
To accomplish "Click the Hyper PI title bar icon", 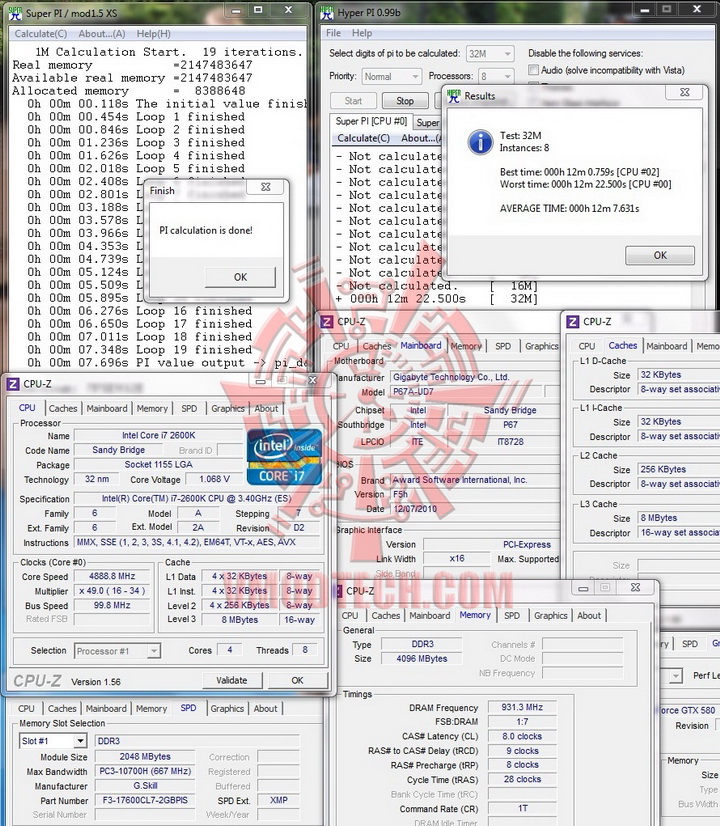I will click(327, 13).
